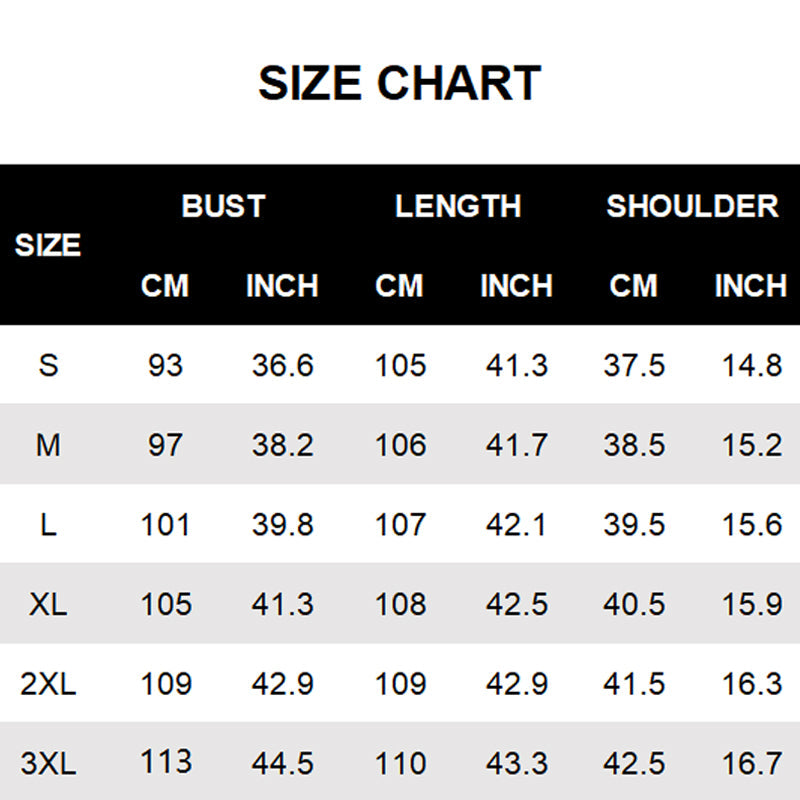
Task: Click the BUST column header
Action: (x=223, y=206)
